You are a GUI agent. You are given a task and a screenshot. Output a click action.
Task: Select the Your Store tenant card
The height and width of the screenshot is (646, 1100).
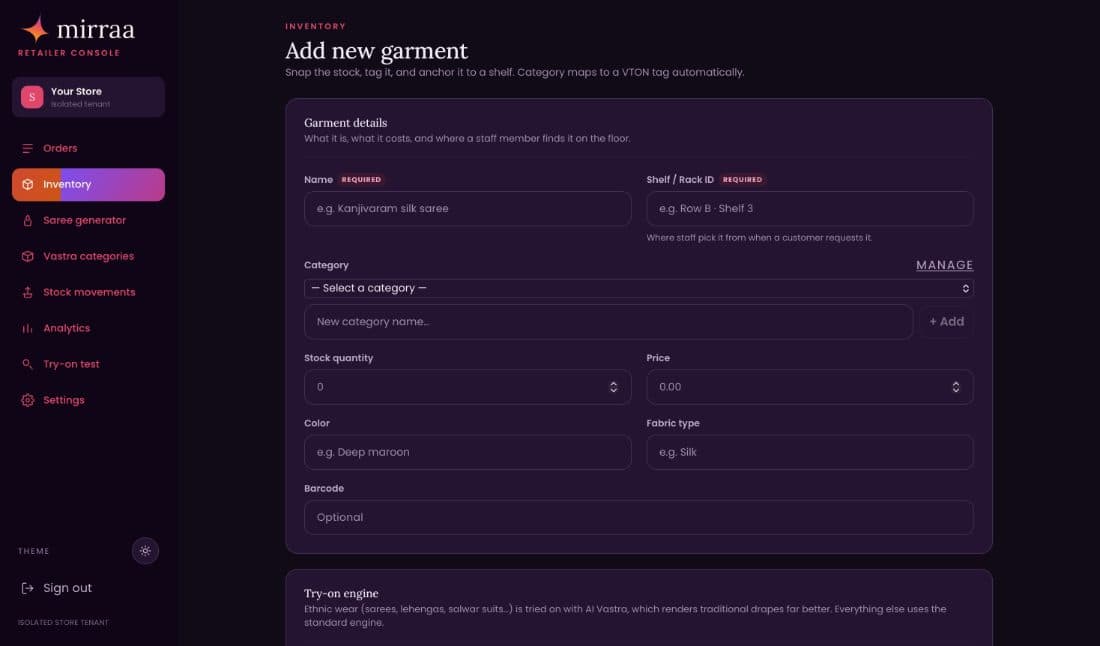(x=88, y=97)
